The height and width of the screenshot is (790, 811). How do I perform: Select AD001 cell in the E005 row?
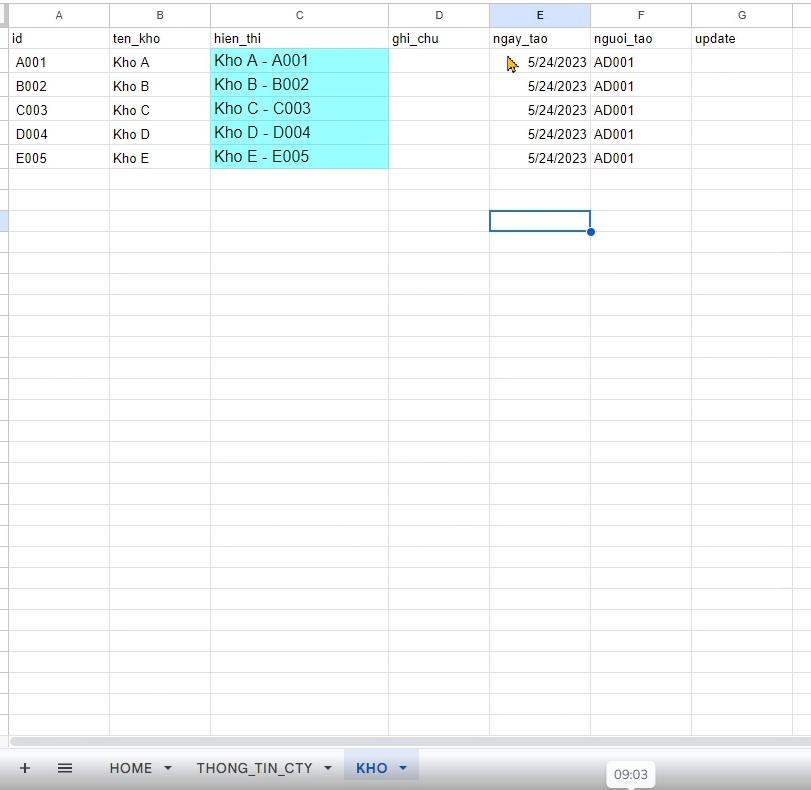point(641,158)
